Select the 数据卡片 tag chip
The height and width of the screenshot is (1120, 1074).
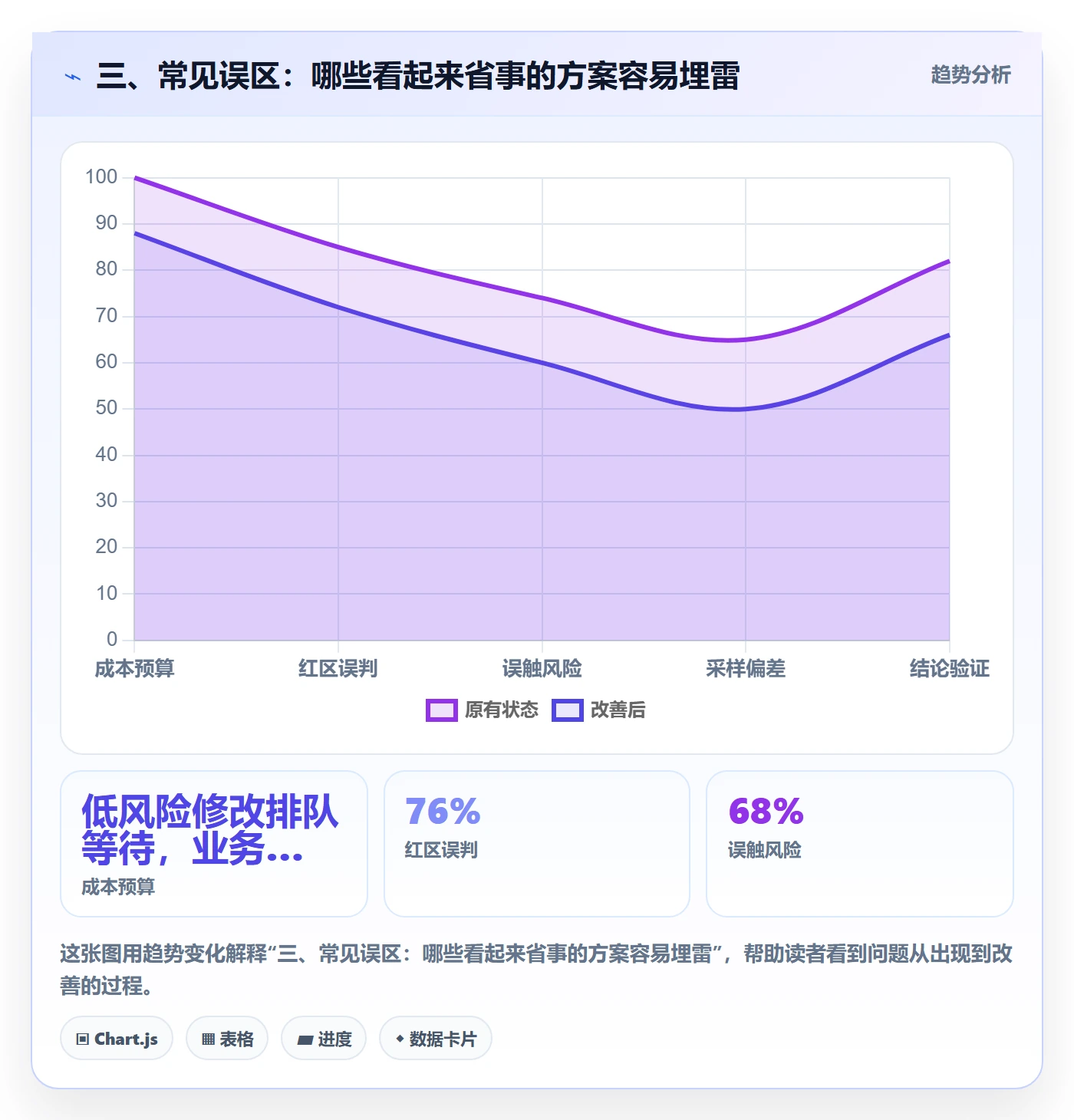[436, 1039]
